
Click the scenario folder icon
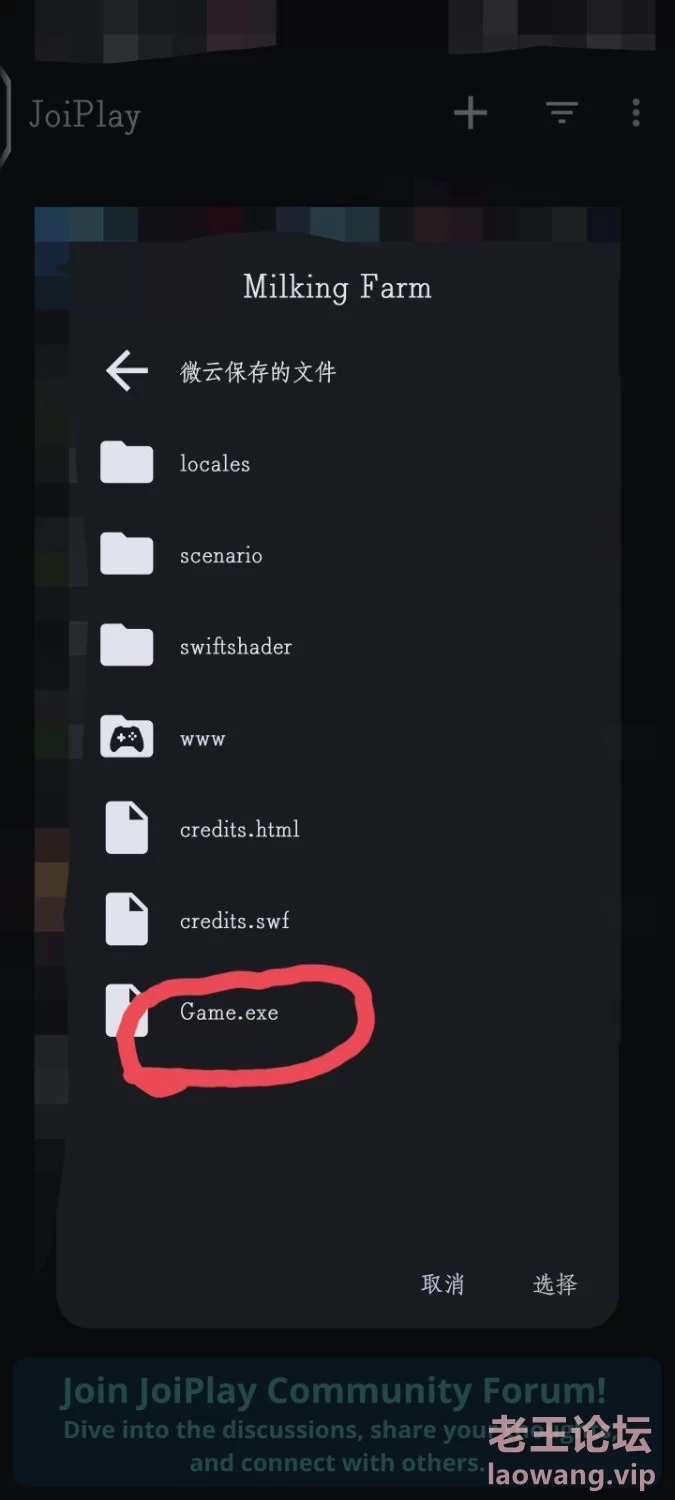[127, 554]
